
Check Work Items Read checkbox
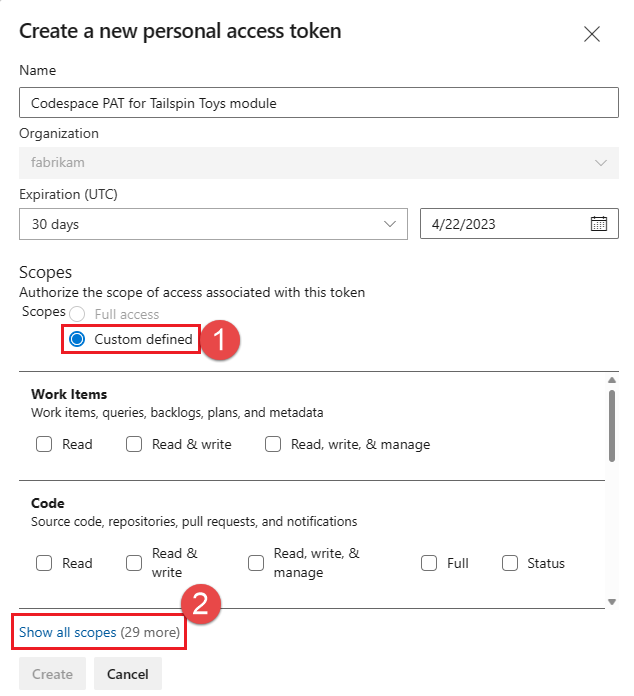point(45,444)
